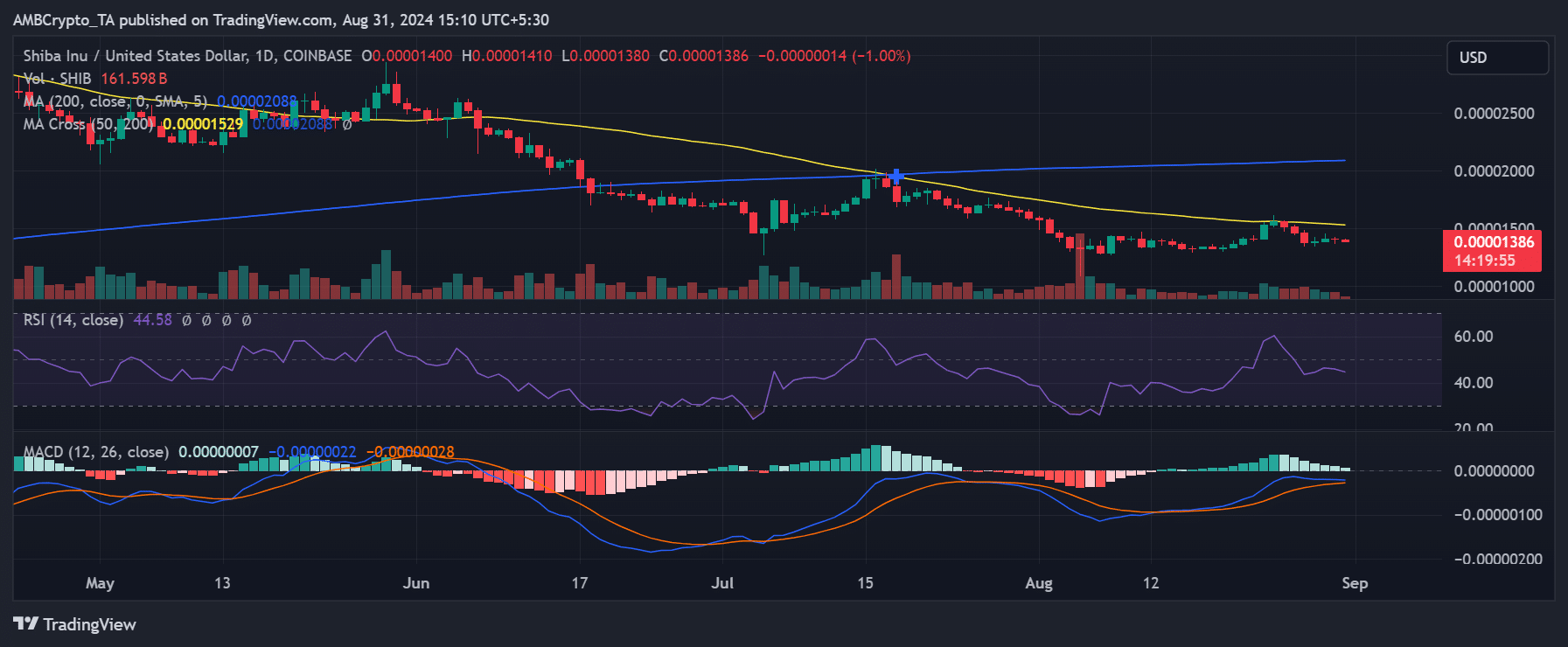Click the 0.00000000 MACD axis label
Screen dimensions: 1568x647
(1495, 471)
